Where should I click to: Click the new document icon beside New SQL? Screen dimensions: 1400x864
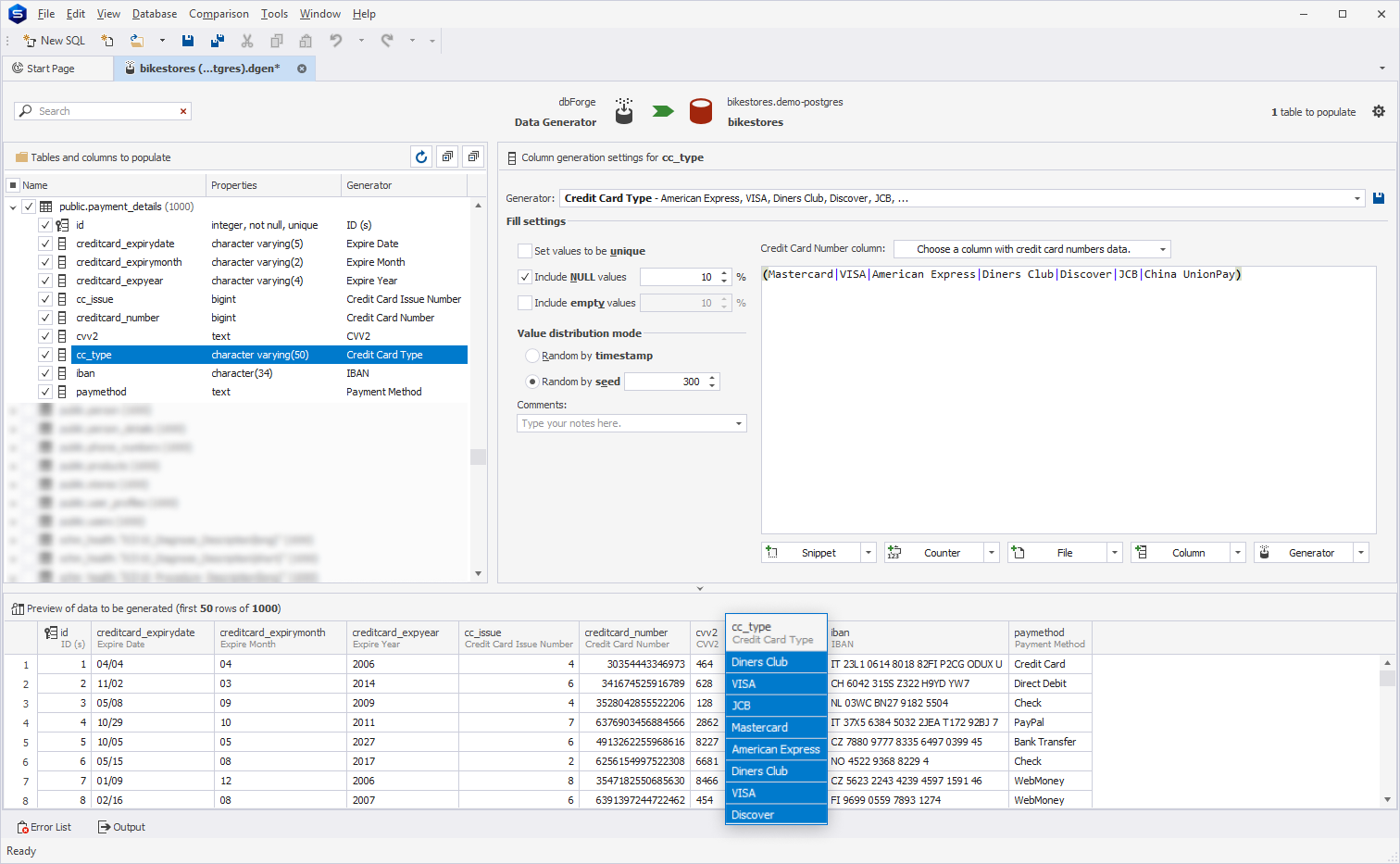point(107,41)
